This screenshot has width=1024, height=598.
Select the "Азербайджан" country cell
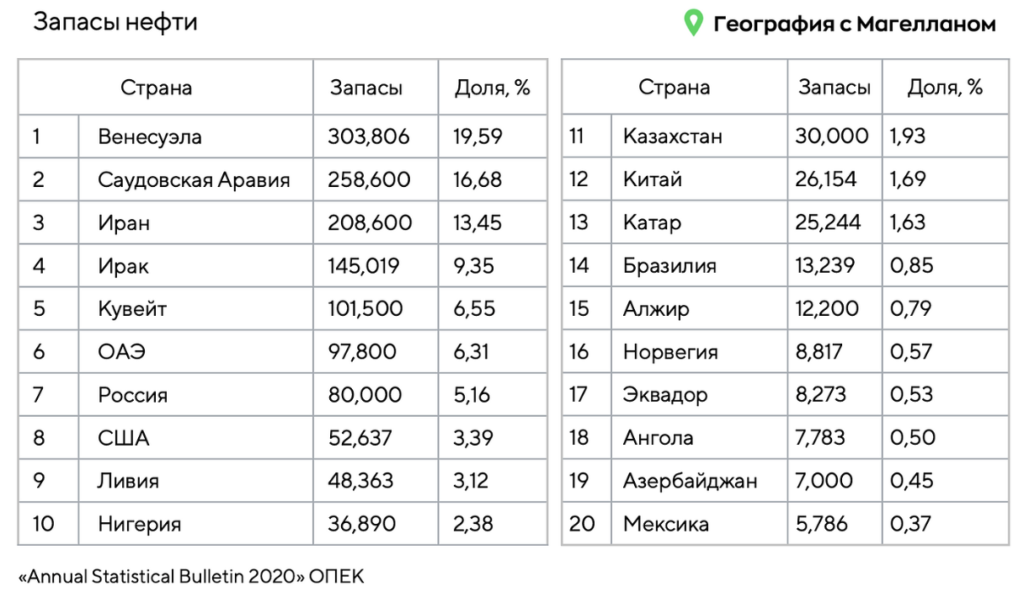point(690,481)
